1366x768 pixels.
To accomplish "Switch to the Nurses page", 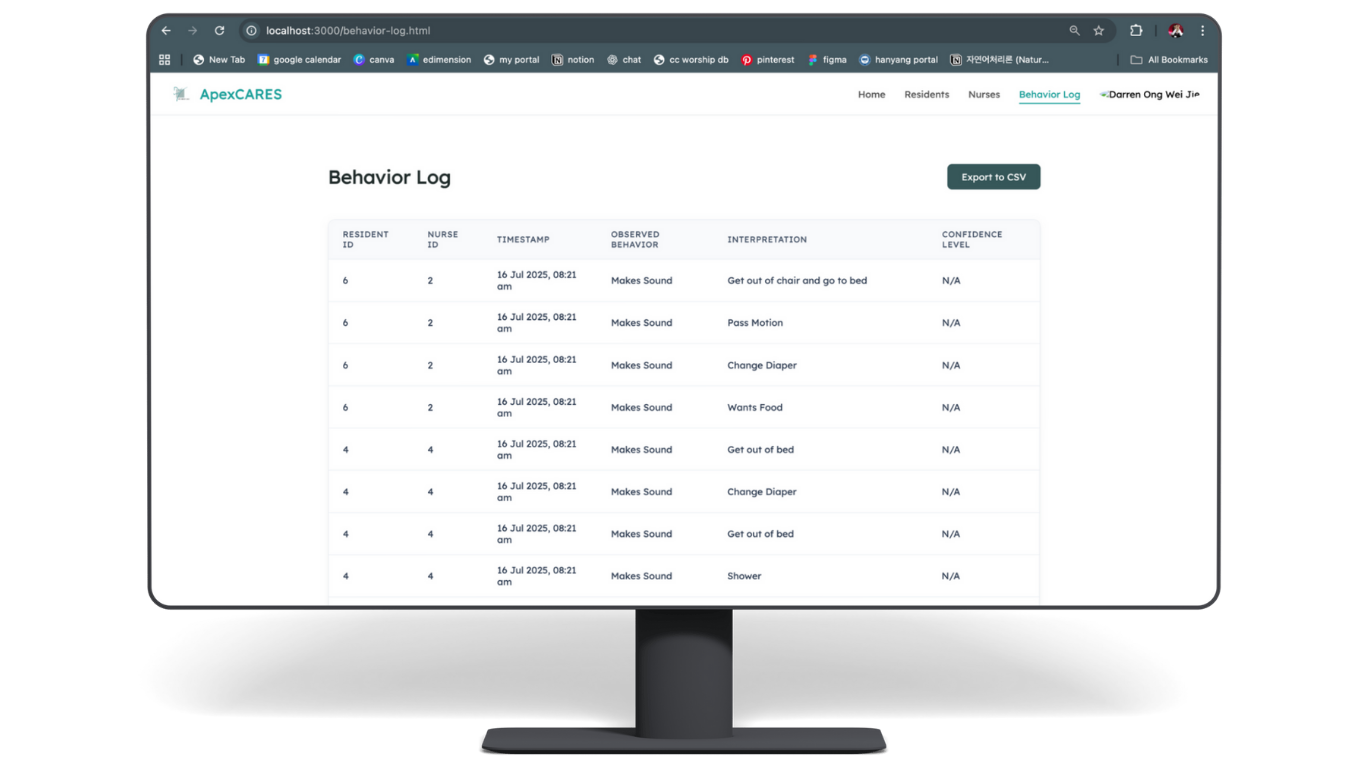I will 984,95.
